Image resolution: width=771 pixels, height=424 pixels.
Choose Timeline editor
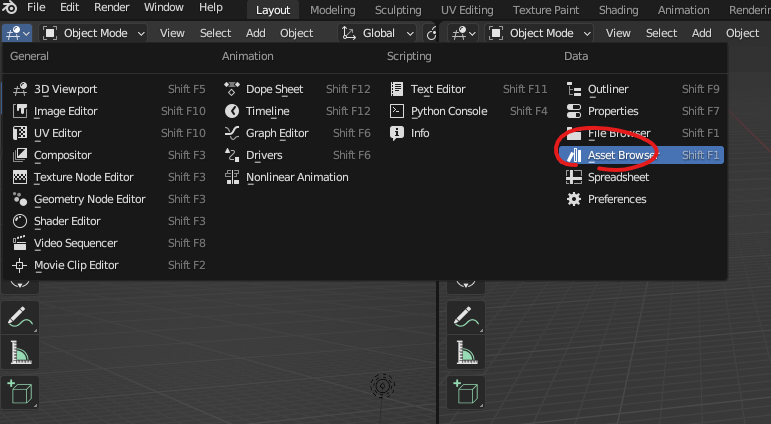(x=297, y=111)
